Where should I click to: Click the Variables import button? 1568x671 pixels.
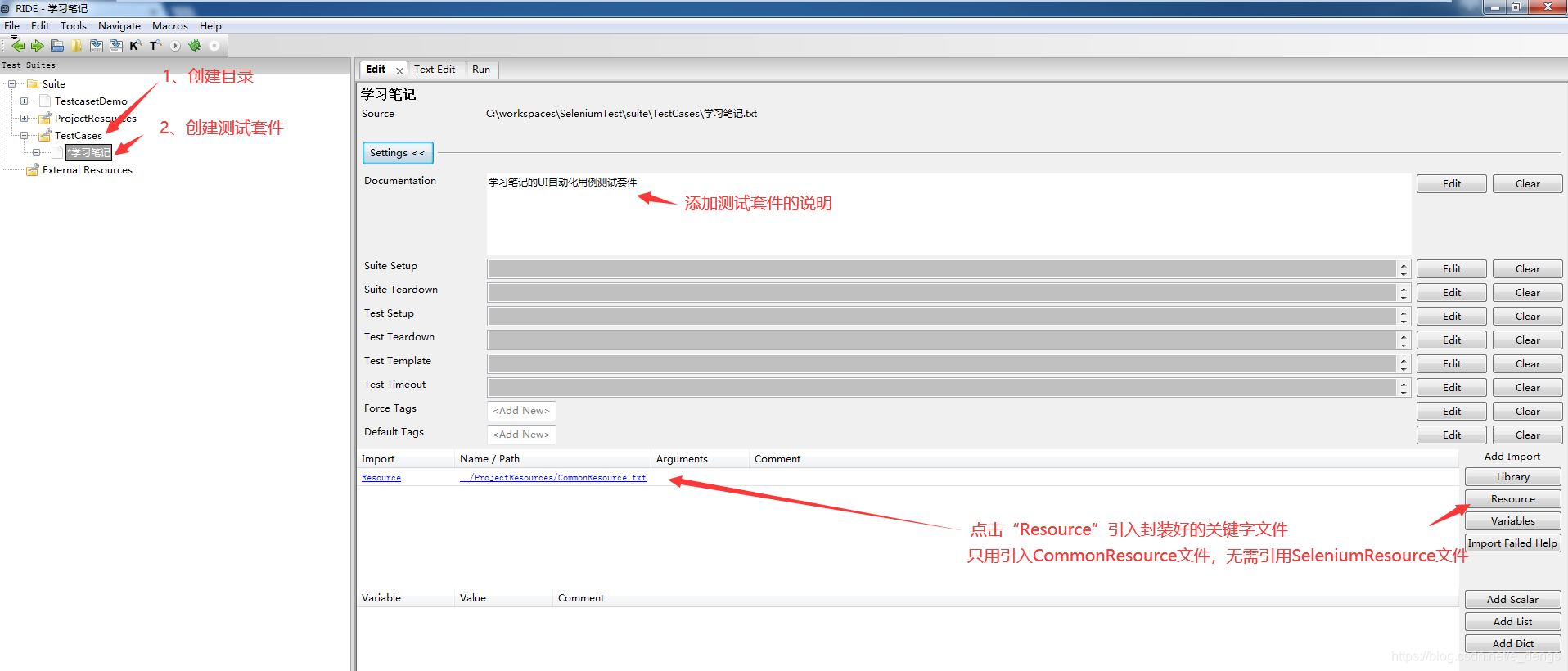pos(1513,521)
